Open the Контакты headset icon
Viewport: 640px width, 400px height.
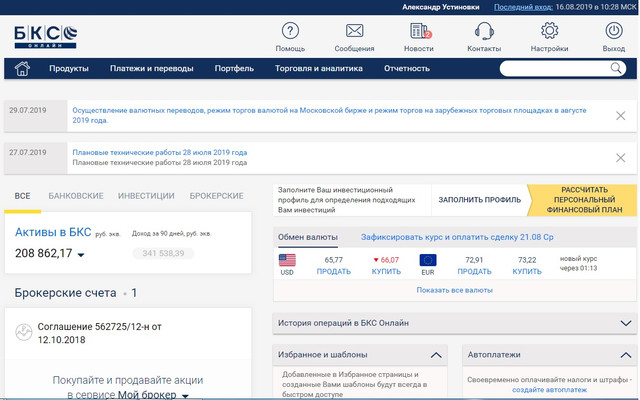tap(484, 31)
